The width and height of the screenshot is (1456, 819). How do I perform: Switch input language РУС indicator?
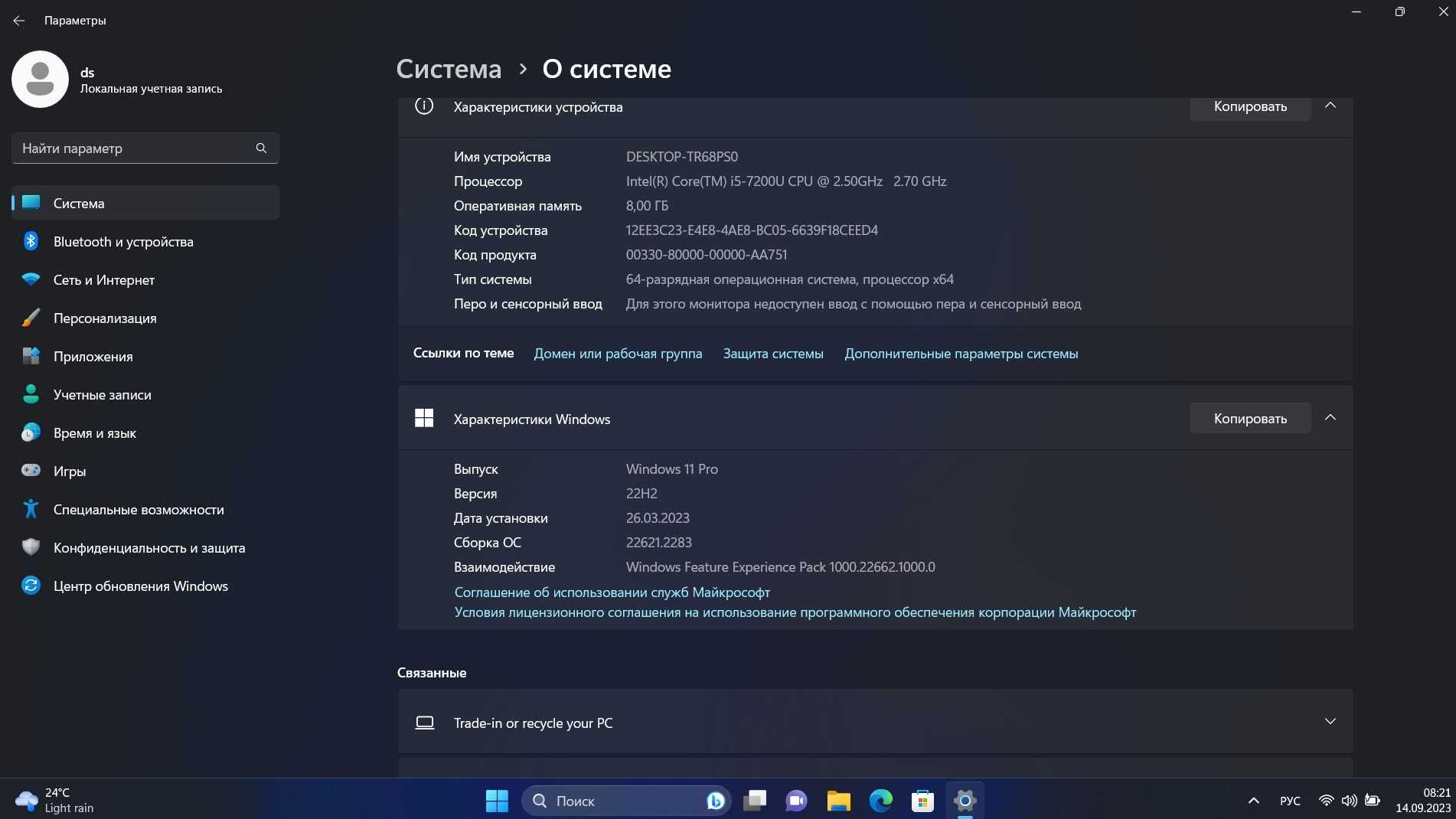tap(1290, 801)
